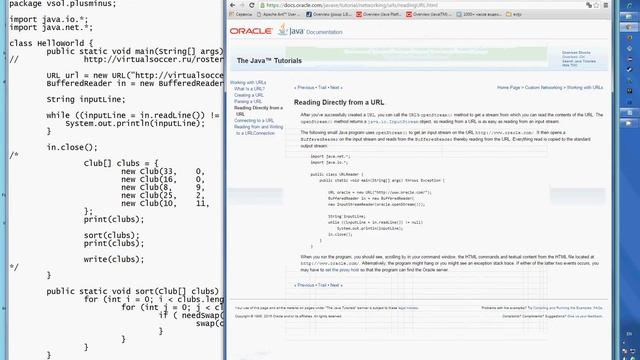Select 'Reading Directly from a URL' sidebar item

(258, 111)
